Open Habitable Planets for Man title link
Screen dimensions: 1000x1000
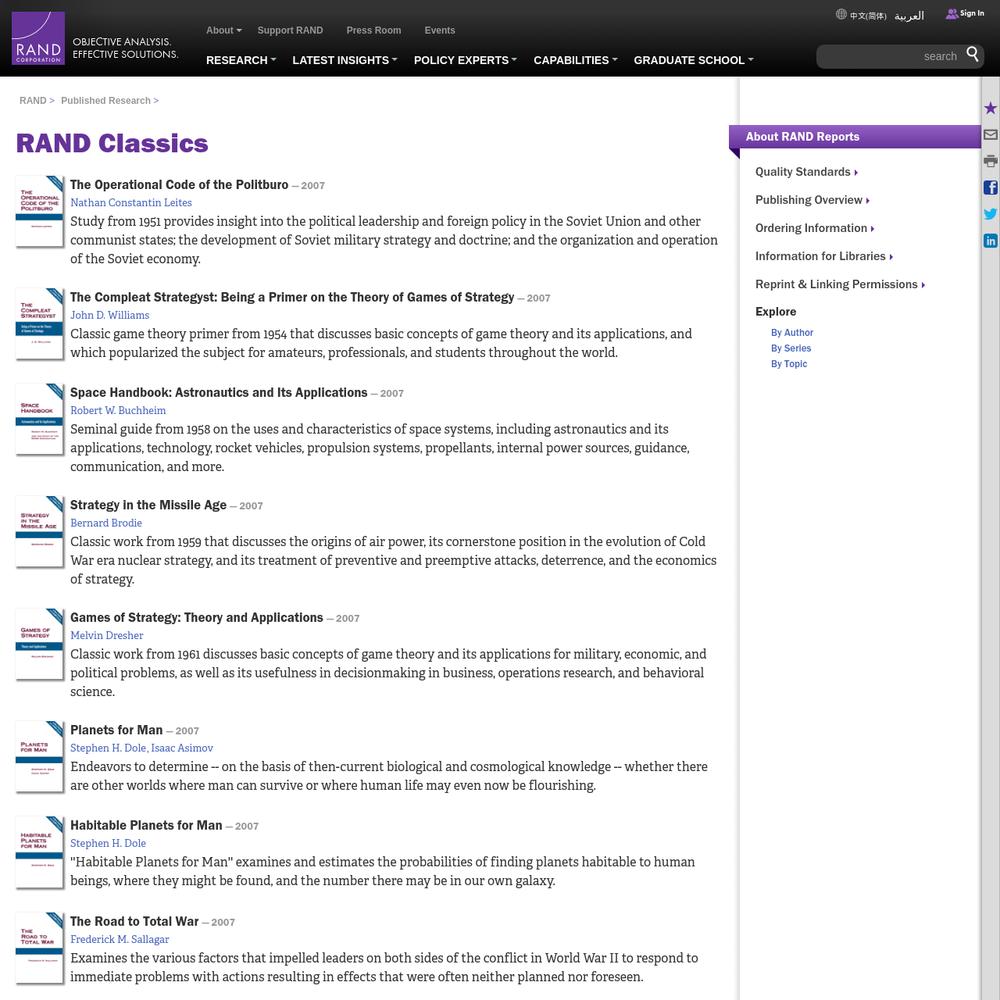point(146,825)
